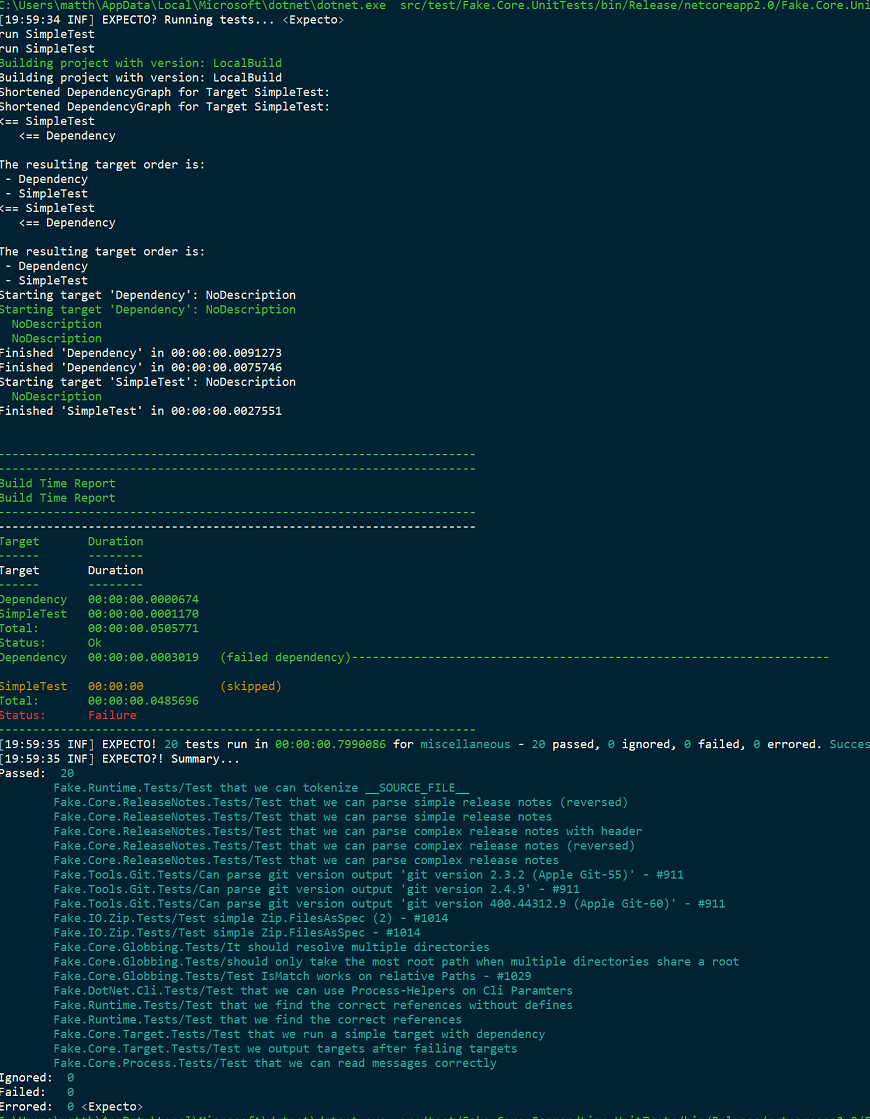Click the Total value 00:00:00.0505771
Image resolution: width=870 pixels, height=1119 pixels.
click(143, 629)
